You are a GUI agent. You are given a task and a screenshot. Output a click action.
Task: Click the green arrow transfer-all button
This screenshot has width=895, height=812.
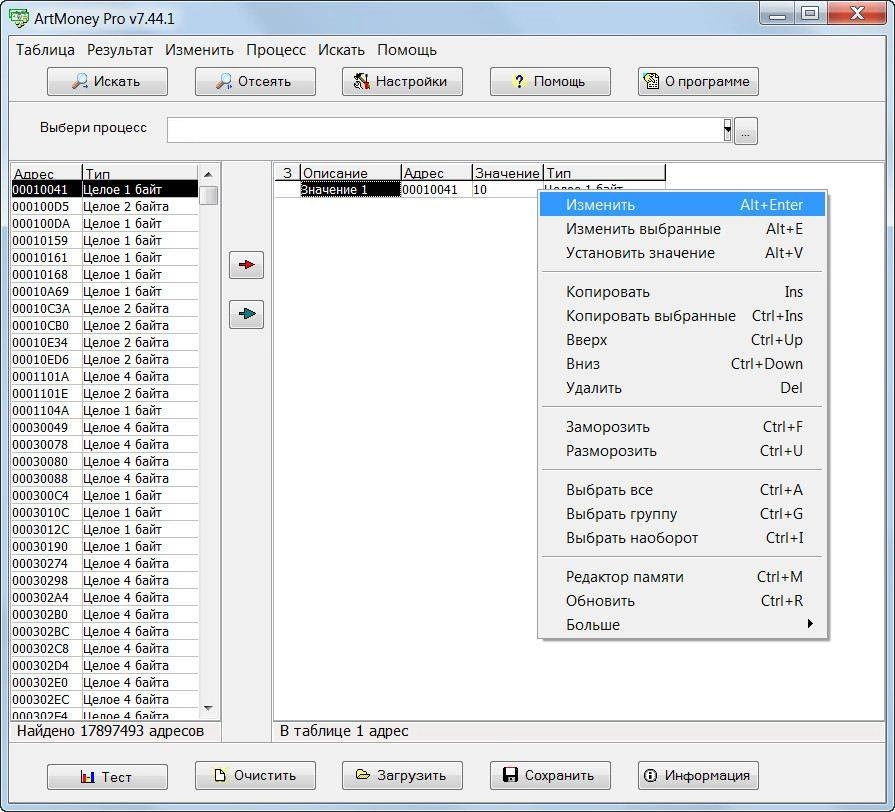point(246,314)
